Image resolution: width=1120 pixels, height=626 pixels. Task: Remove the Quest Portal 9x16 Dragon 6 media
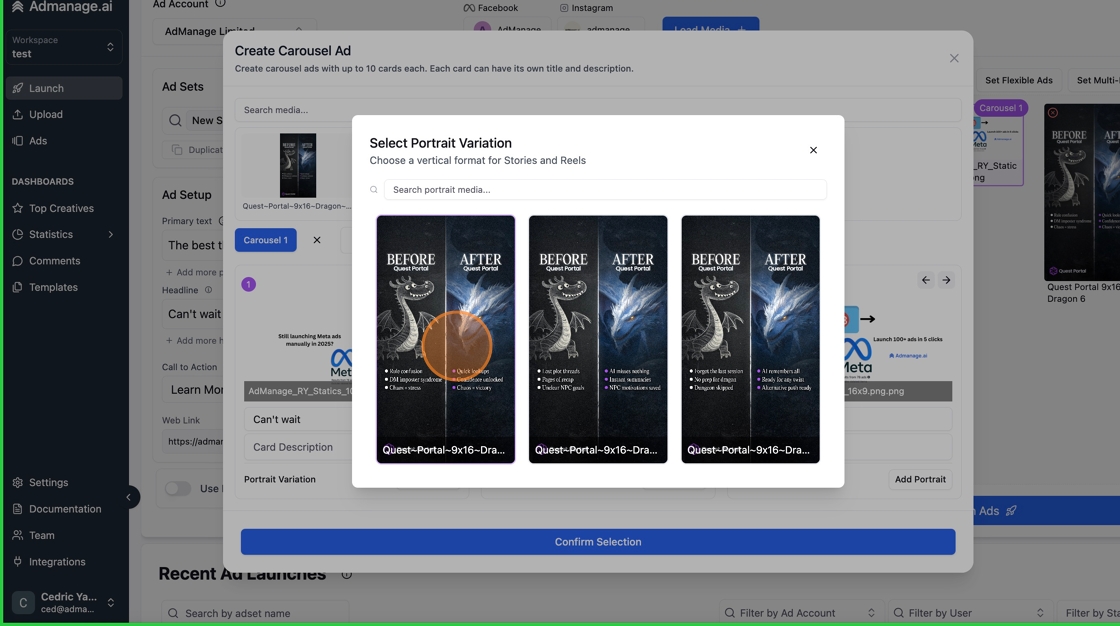pos(1053,113)
